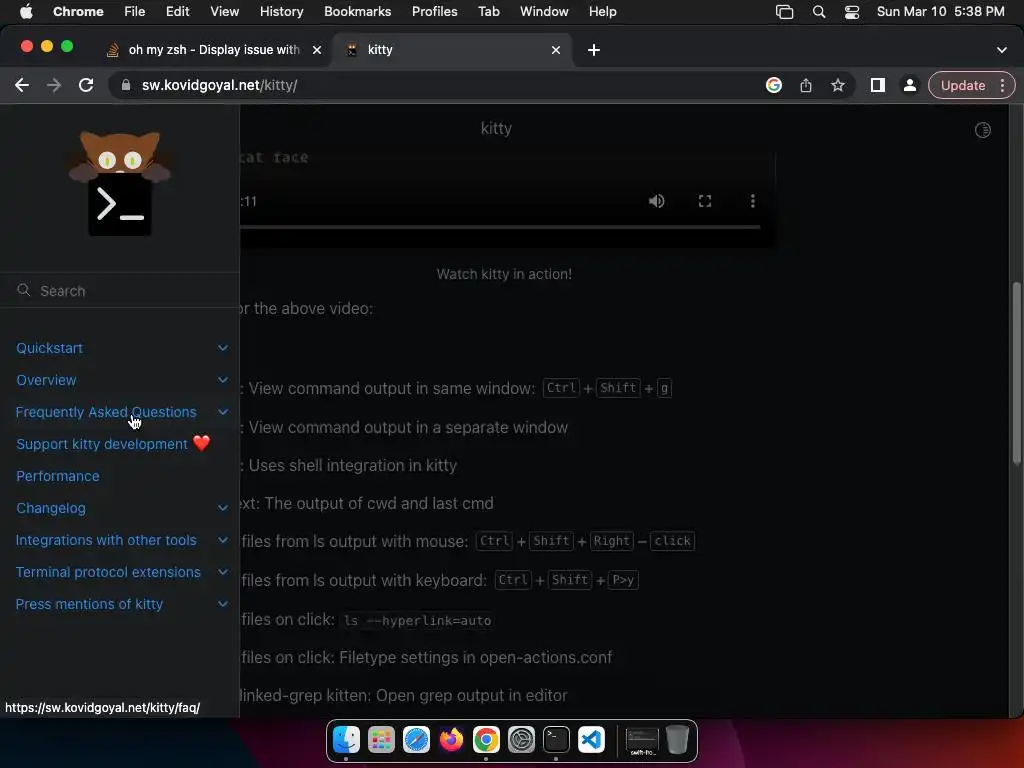
Task: Open the Apple menu
Action: [x=26, y=11]
